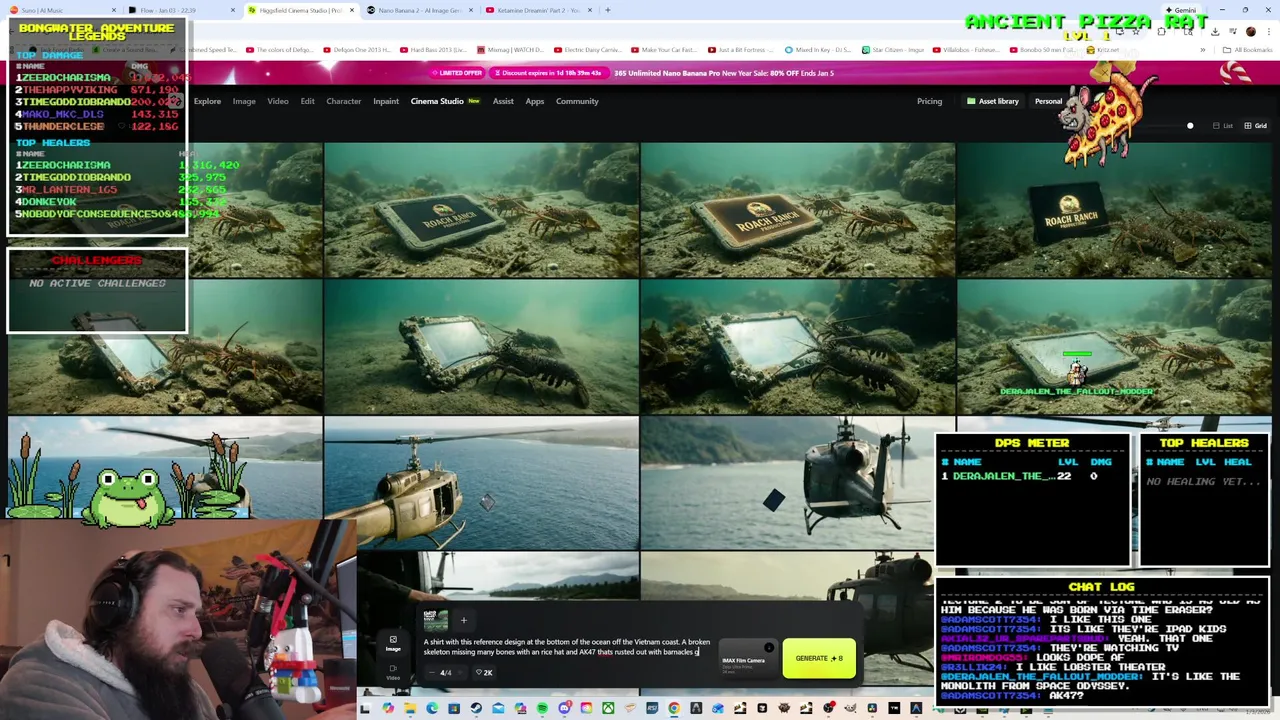Open the black Roach Ranch sign image
Image resolution: width=1280 pixels, height=720 pixels.
point(1114,209)
